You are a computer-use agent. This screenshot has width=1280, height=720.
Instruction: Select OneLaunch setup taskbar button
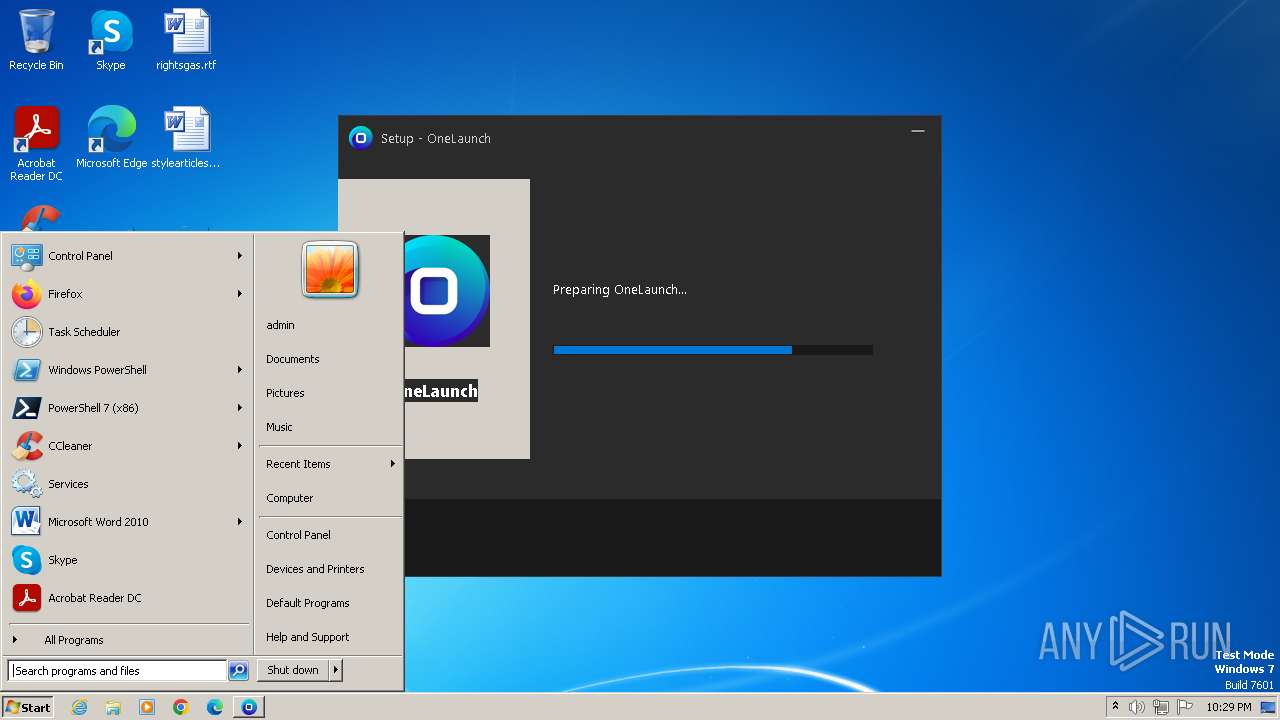pos(249,707)
